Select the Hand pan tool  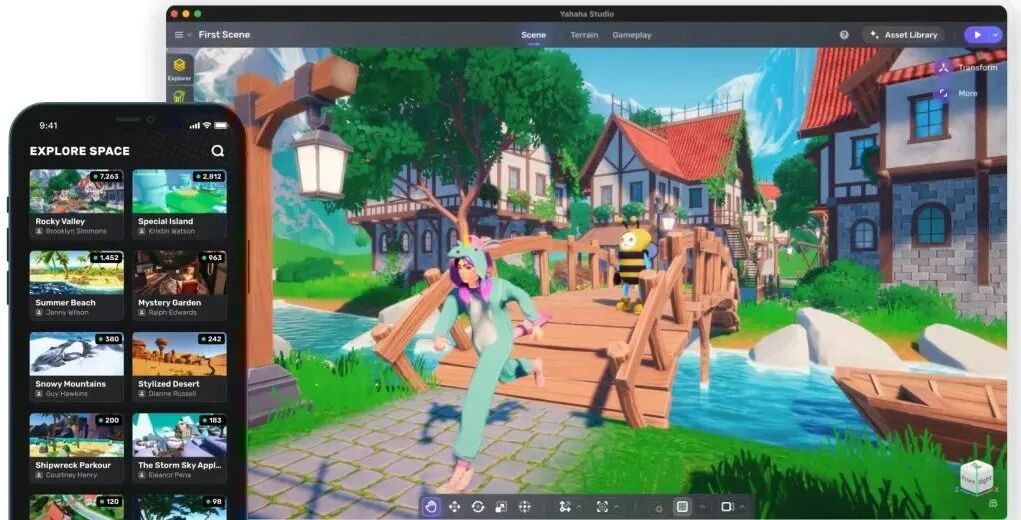tap(430, 506)
